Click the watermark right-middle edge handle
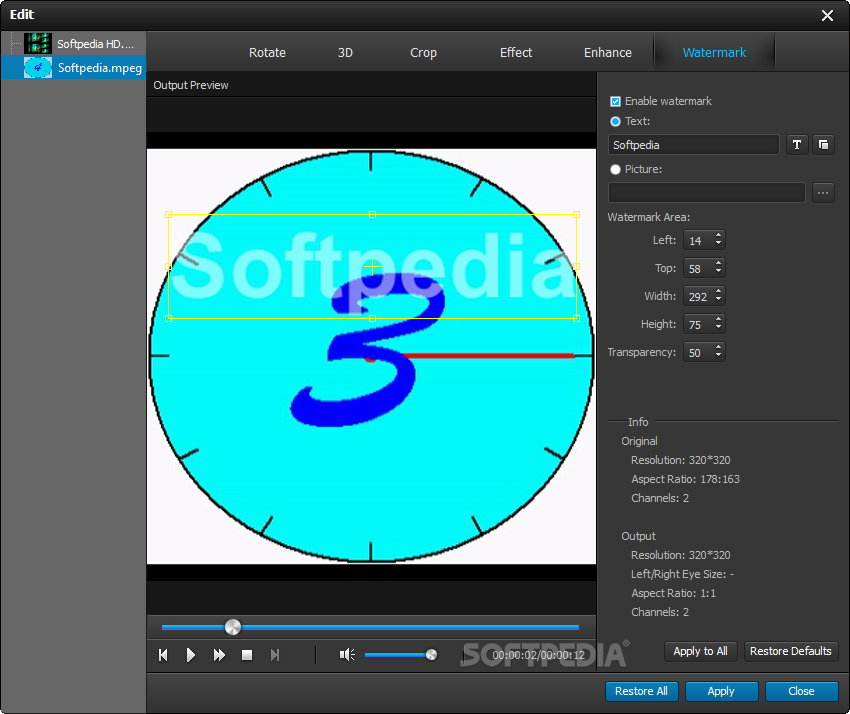The width and height of the screenshot is (850, 714). 576,266
